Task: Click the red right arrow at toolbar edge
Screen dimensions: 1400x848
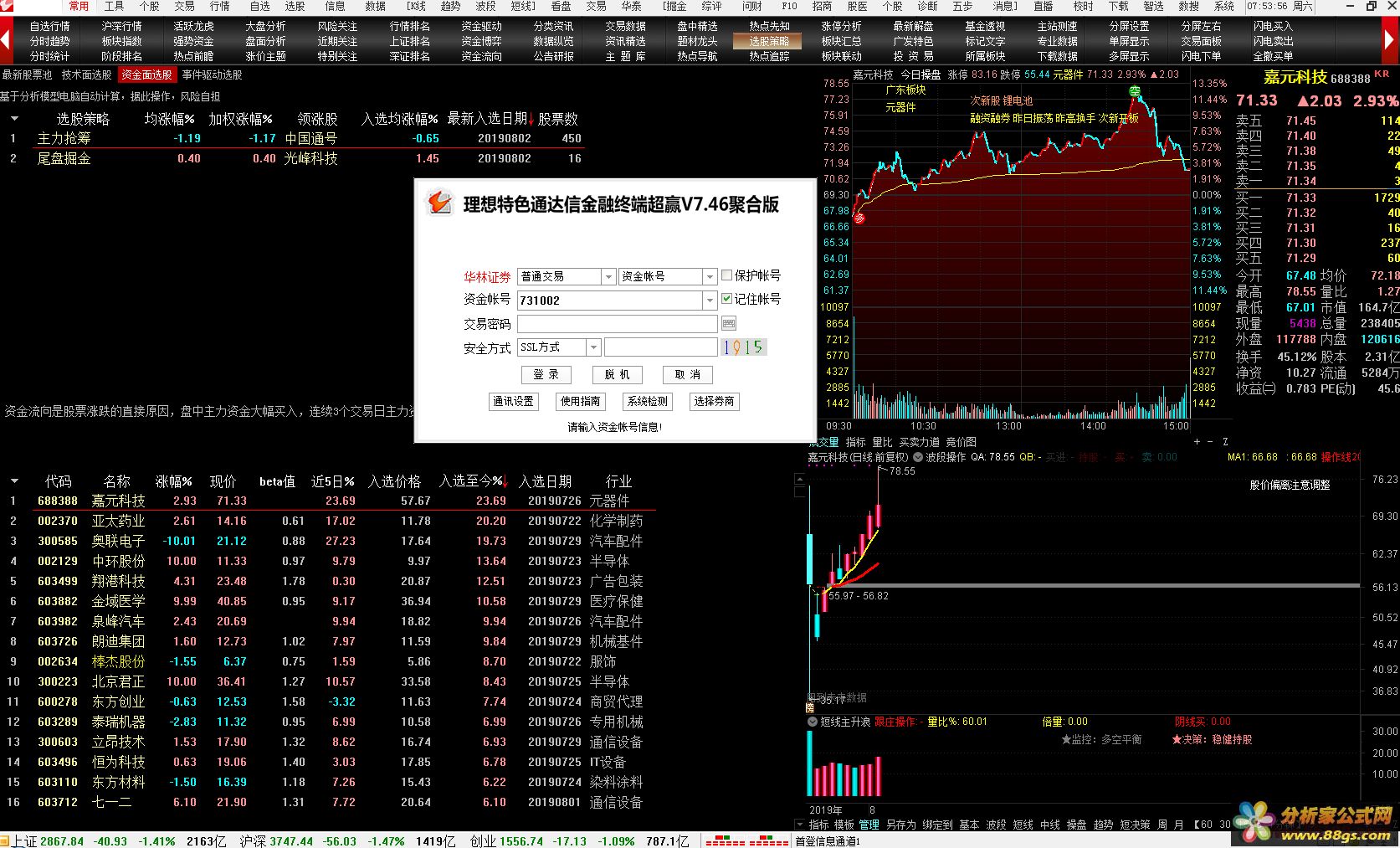Action: pyautogui.click(x=1392, y=40)
